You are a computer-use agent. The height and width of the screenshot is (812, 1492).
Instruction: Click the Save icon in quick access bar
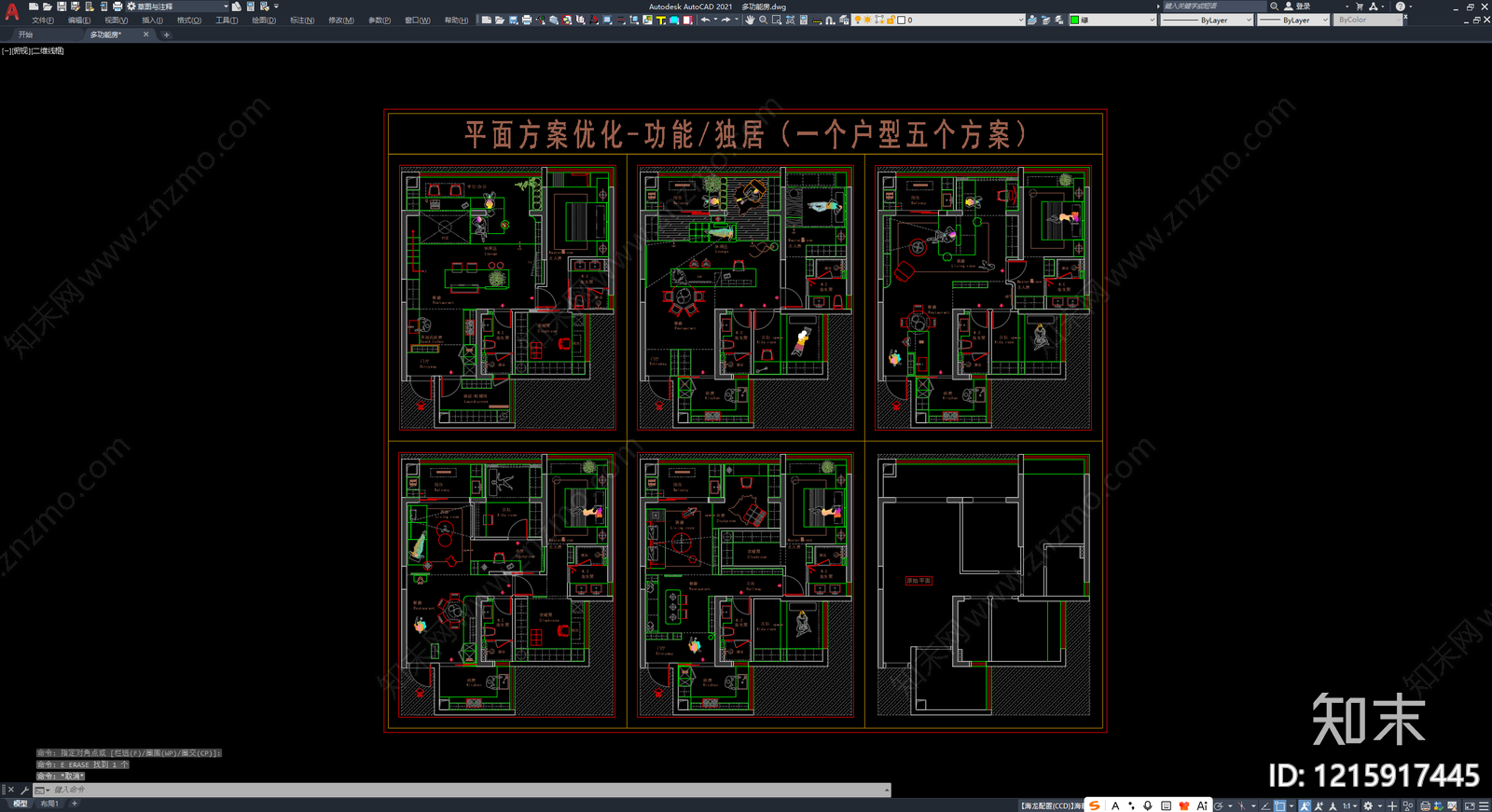tap(62, 7)
